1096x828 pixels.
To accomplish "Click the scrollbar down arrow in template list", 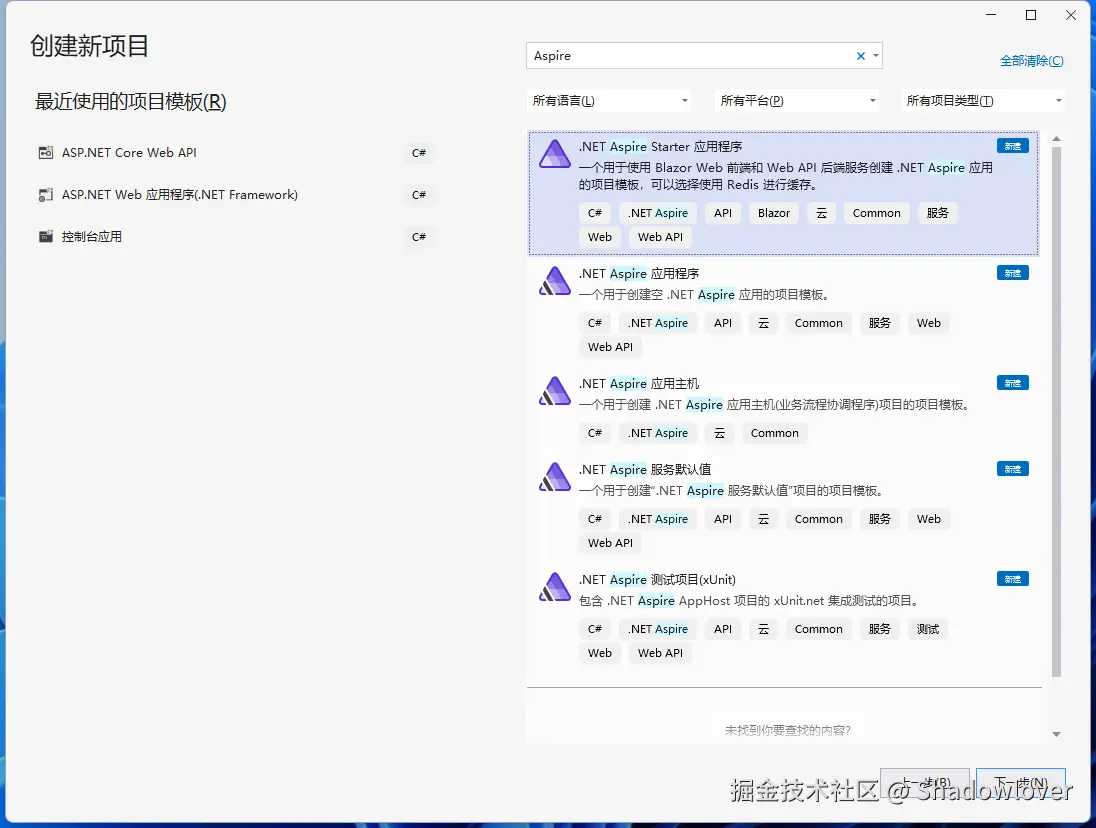I will [x=1056, y=734].
